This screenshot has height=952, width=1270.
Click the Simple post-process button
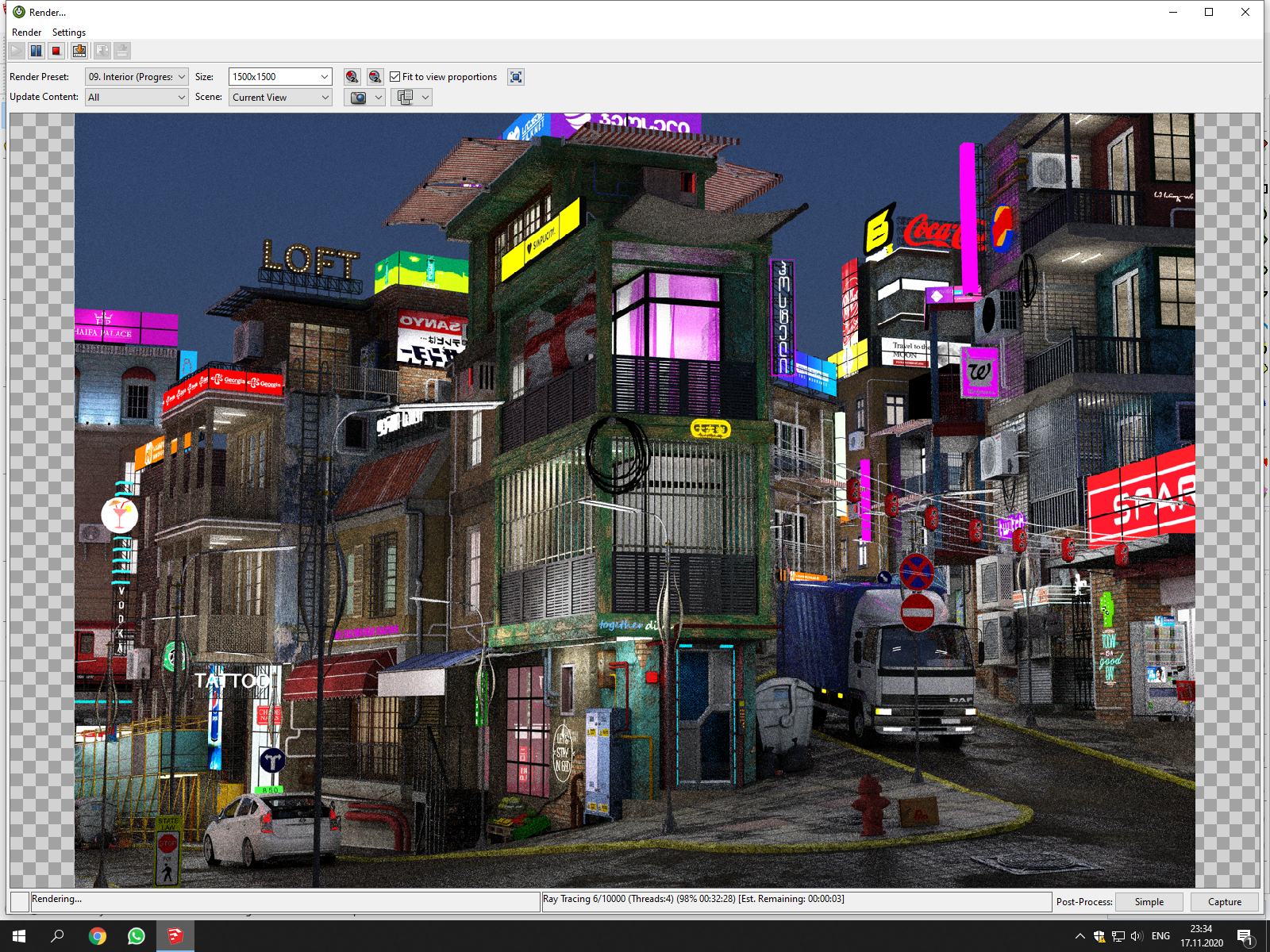pos(1149,902)
